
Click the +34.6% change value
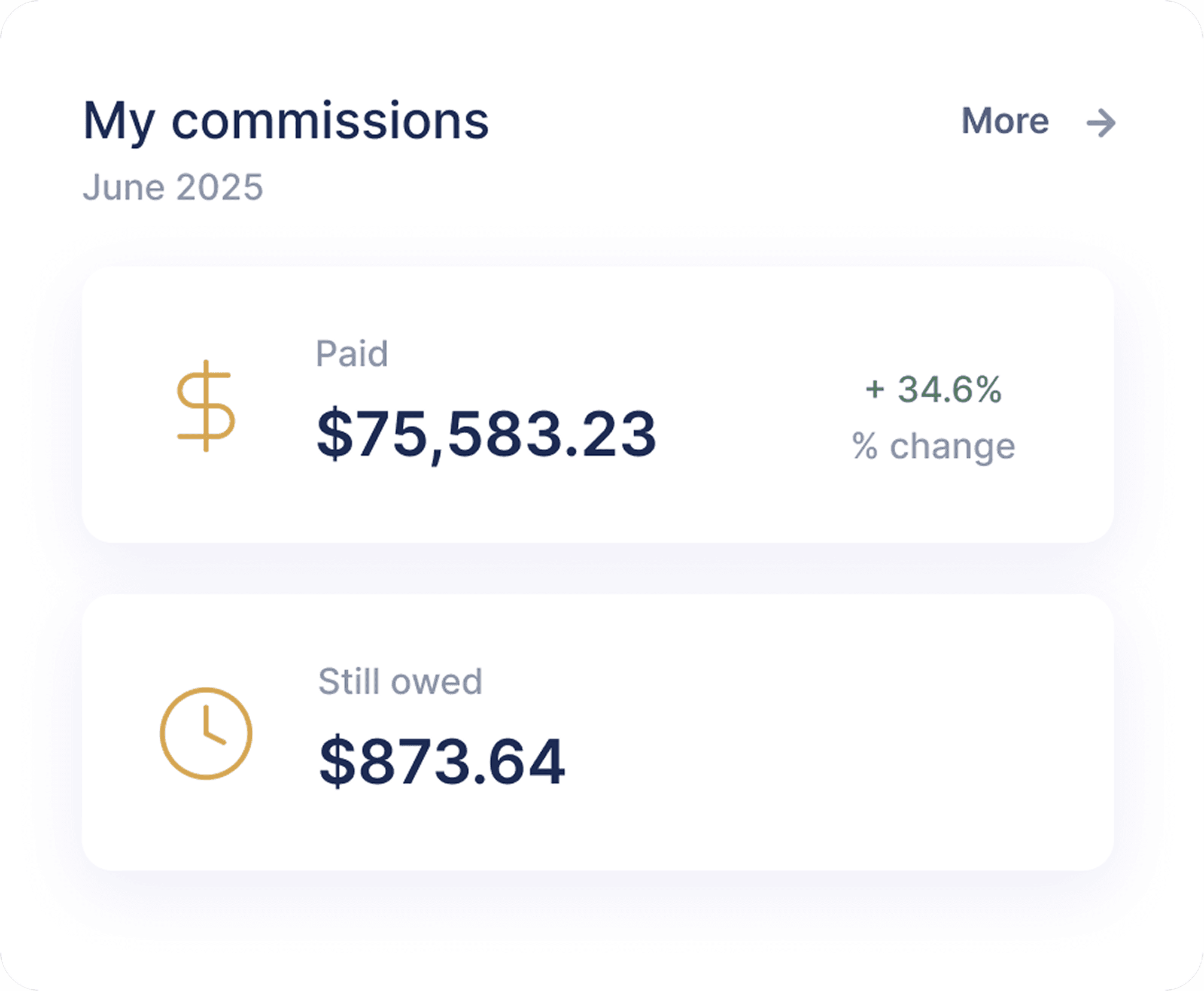point(934,390)
